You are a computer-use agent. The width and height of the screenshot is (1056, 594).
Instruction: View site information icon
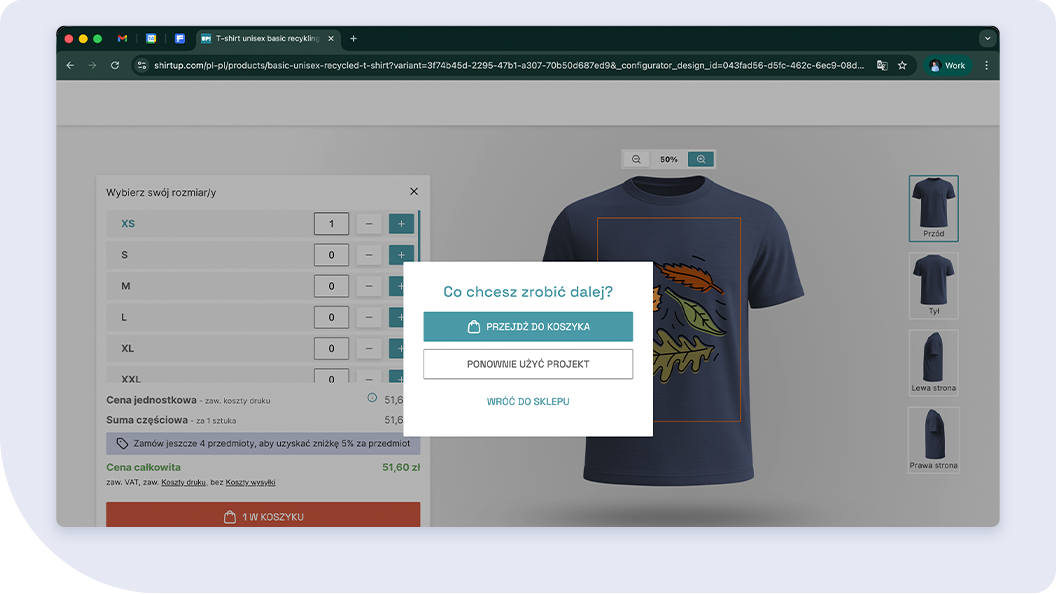point(141,65)
